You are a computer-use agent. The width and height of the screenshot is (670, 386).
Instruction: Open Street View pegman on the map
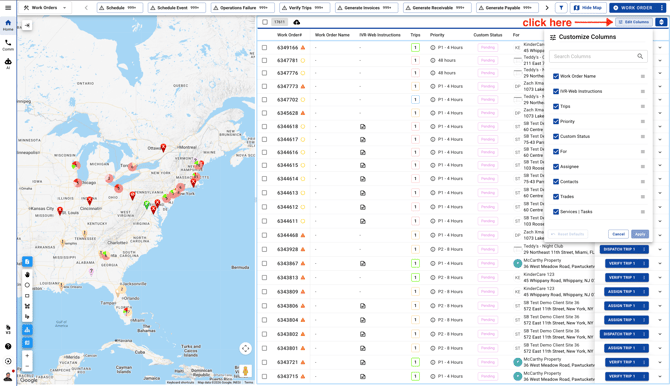point(245,371)
